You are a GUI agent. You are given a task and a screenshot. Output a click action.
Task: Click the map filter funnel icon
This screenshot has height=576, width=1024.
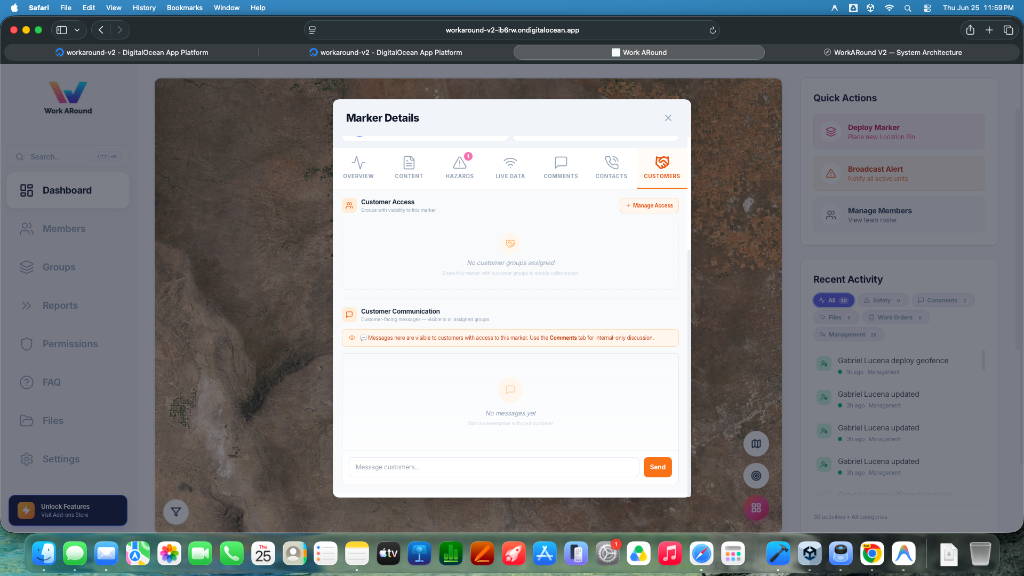(176, 512)
